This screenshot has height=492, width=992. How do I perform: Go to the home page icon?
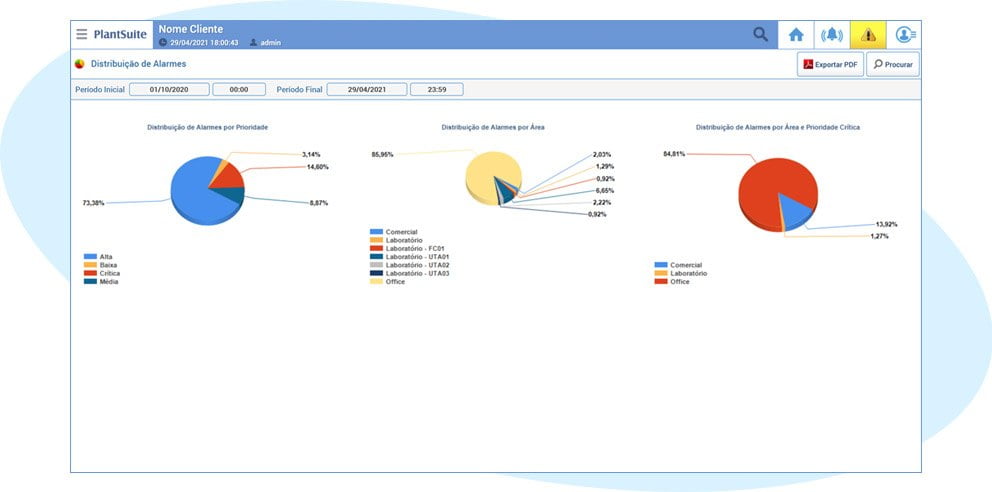[x=796, y=35]
